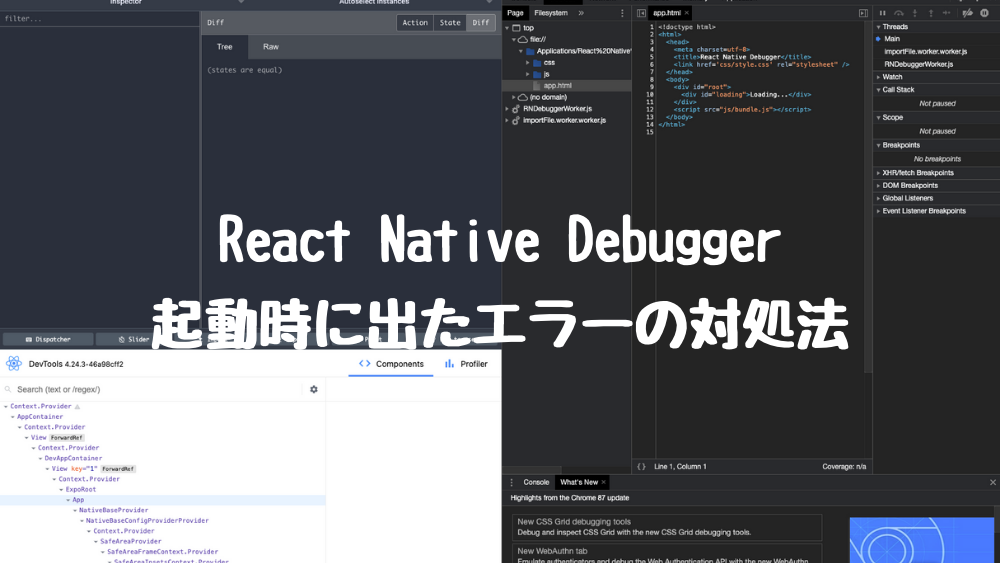Click the React logo in DevTools
This screenshot has width=1000, height=563.
[x=13, y=364]
